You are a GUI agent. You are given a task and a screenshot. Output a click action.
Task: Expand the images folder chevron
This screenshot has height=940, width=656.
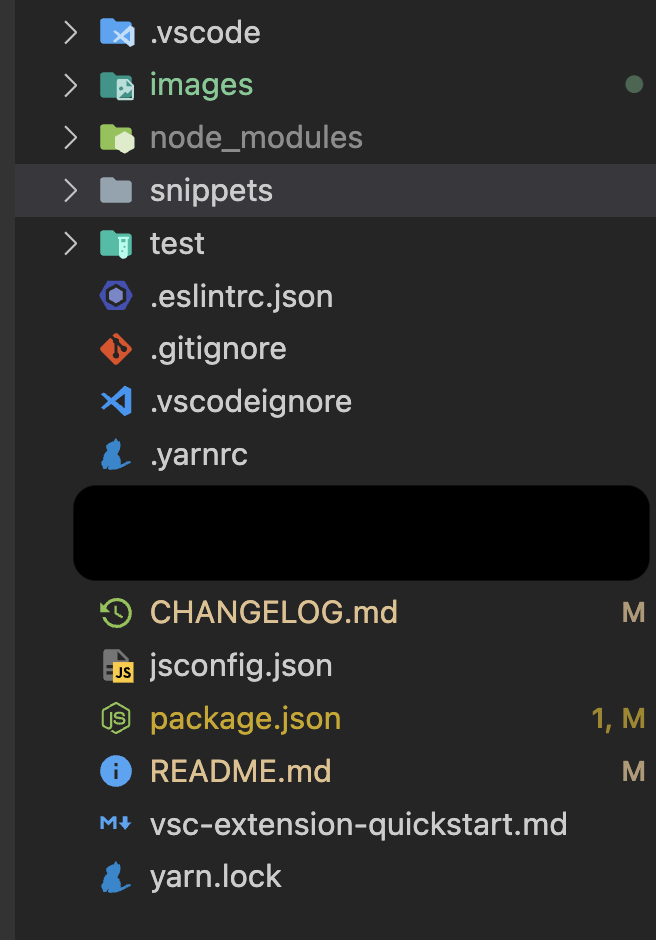click(70, 86)
